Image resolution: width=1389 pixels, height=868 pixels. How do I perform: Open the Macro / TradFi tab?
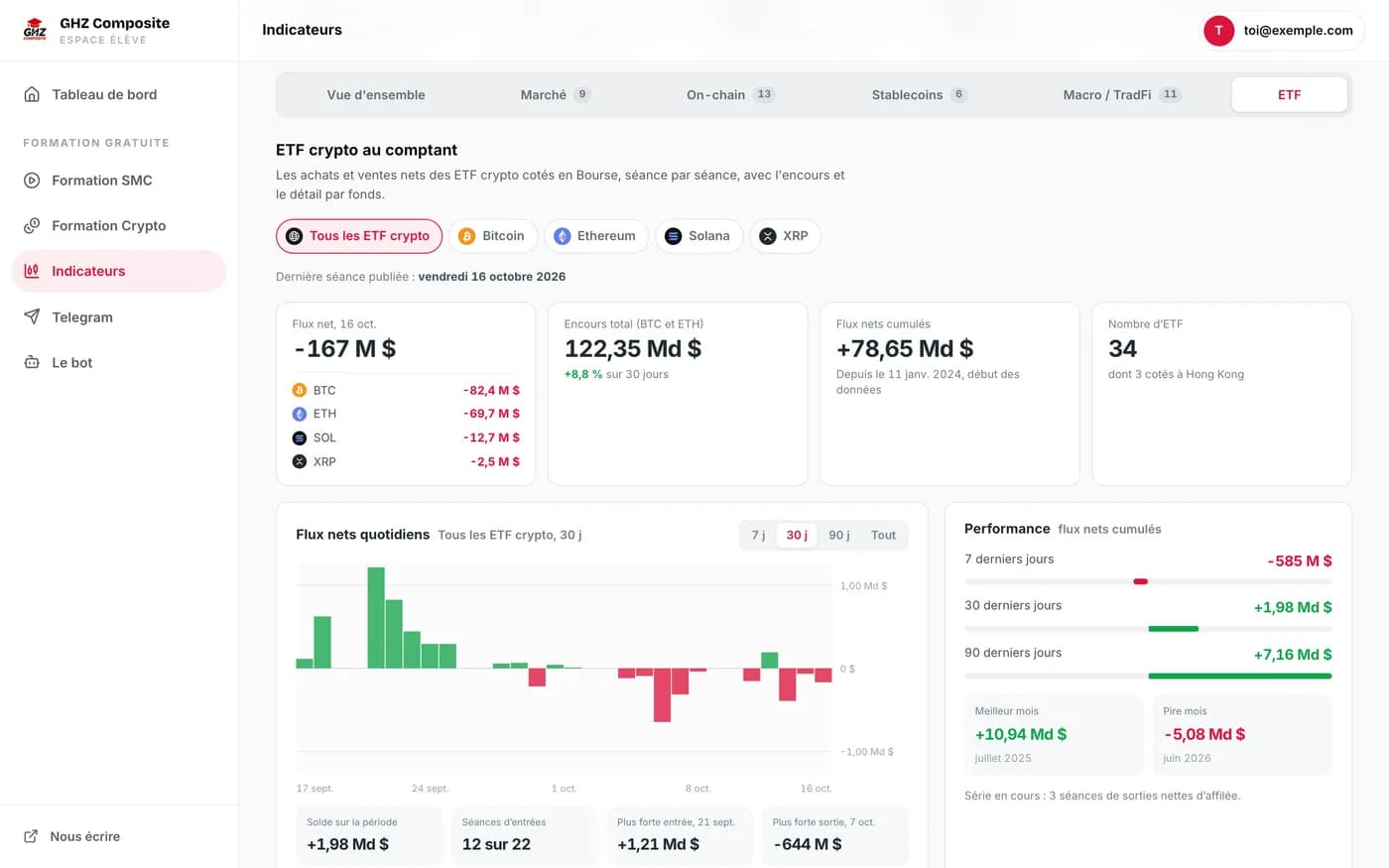(x=1122, y=94)
